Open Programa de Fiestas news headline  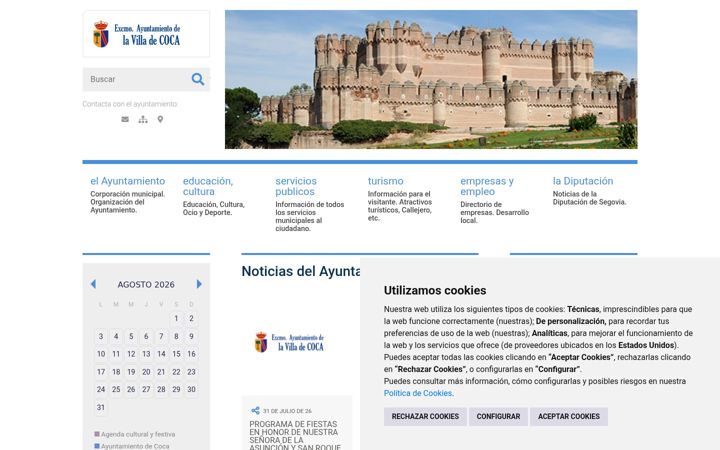295,436
